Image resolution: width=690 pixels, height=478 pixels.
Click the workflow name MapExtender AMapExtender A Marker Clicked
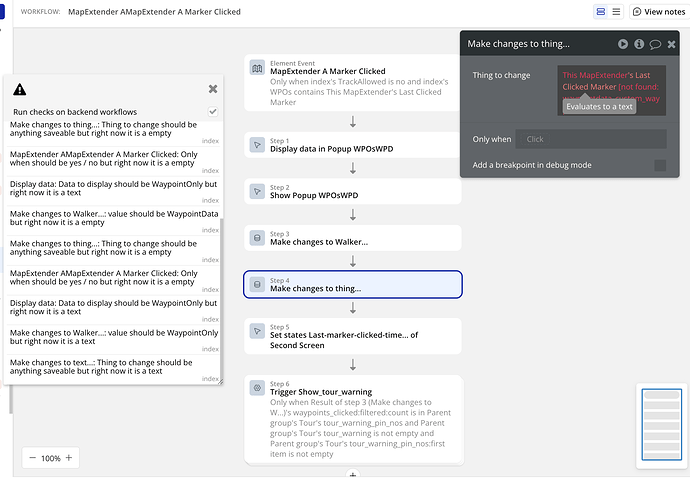point(154,12)
